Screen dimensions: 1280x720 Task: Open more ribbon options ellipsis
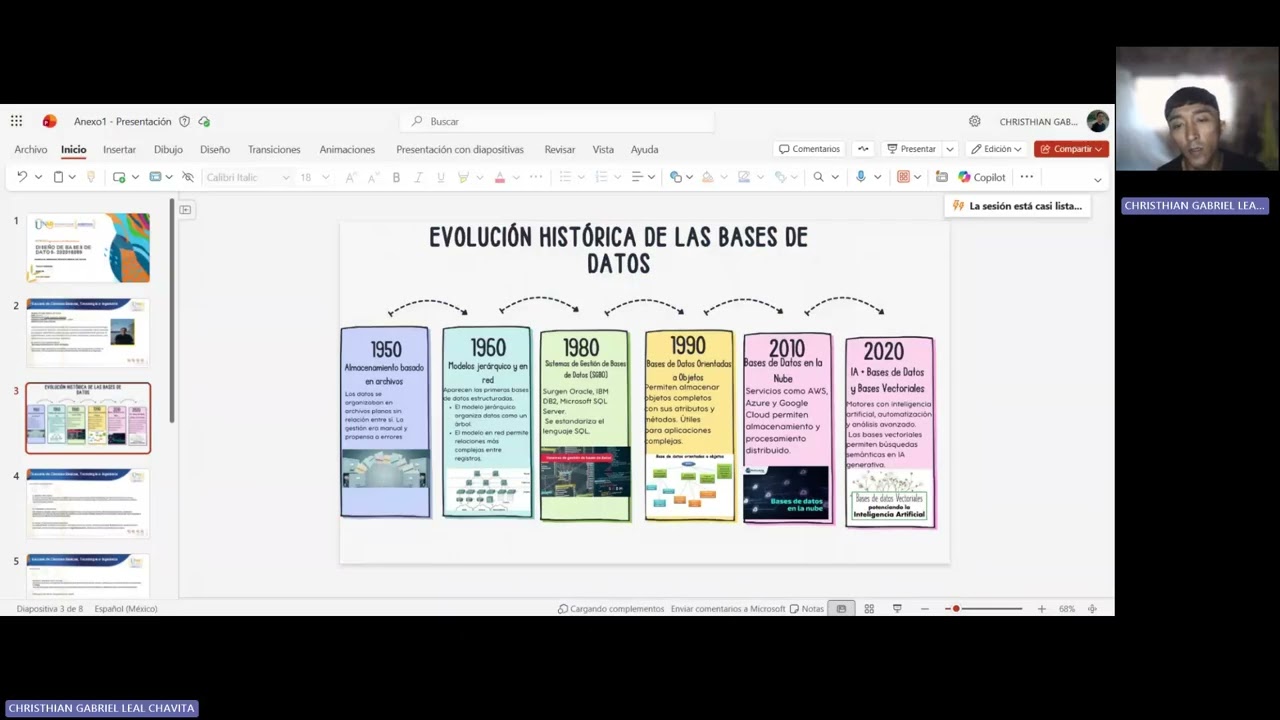click(x=1027, y=177)
